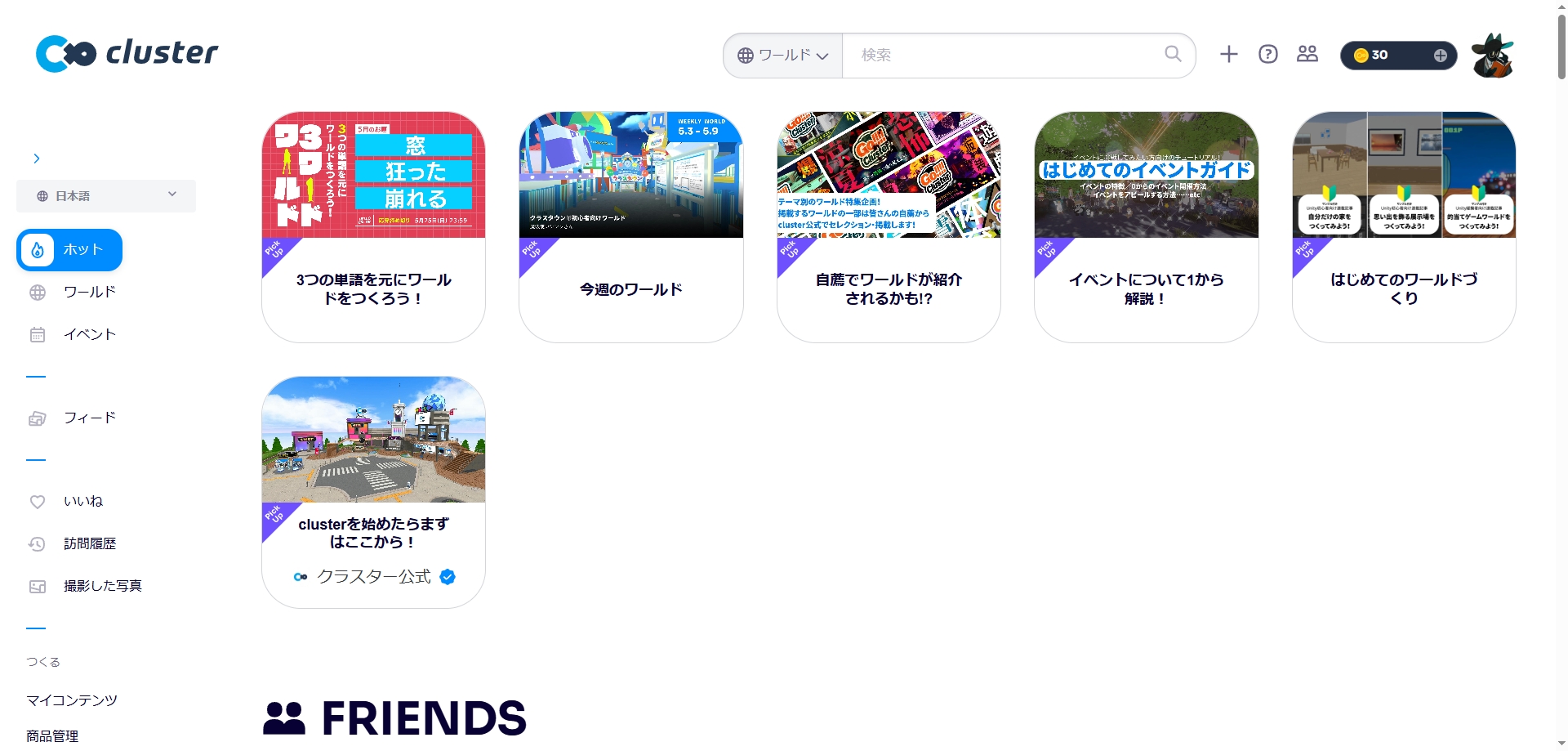Expand the ワールド search type dropdown

(x=782, y=56)
